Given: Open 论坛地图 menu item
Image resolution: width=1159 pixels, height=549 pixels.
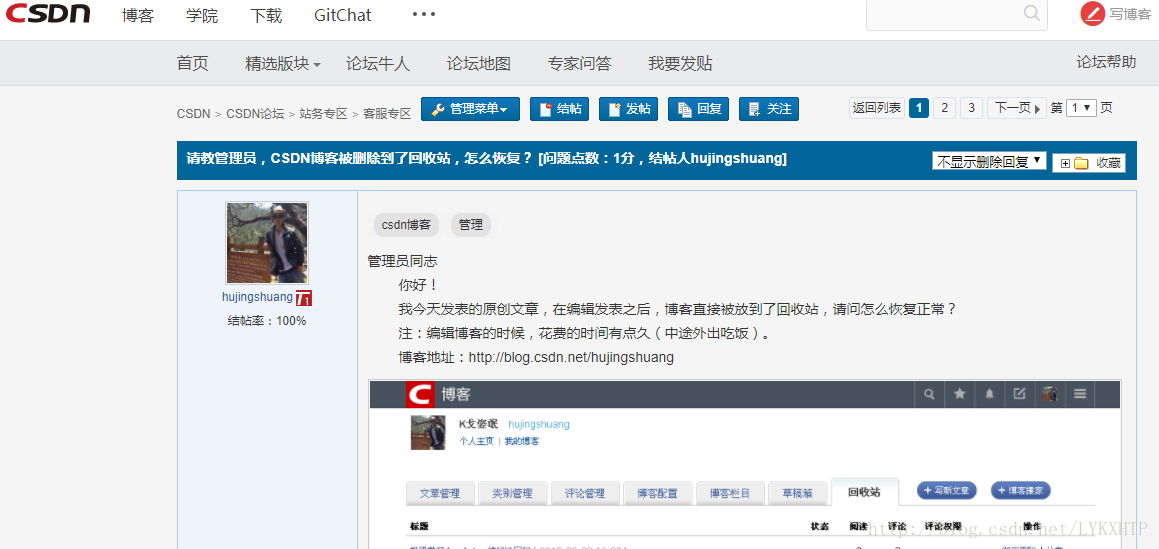Looking at the screenshot, I should point(478,64).
